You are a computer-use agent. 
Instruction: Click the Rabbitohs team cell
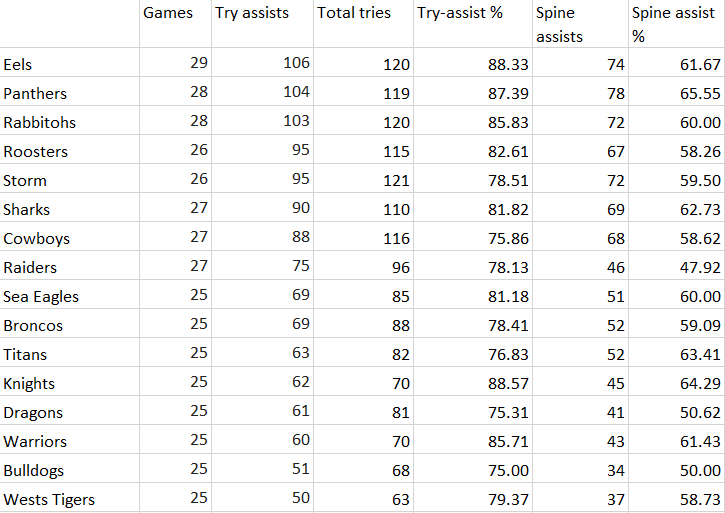[40, 123]
